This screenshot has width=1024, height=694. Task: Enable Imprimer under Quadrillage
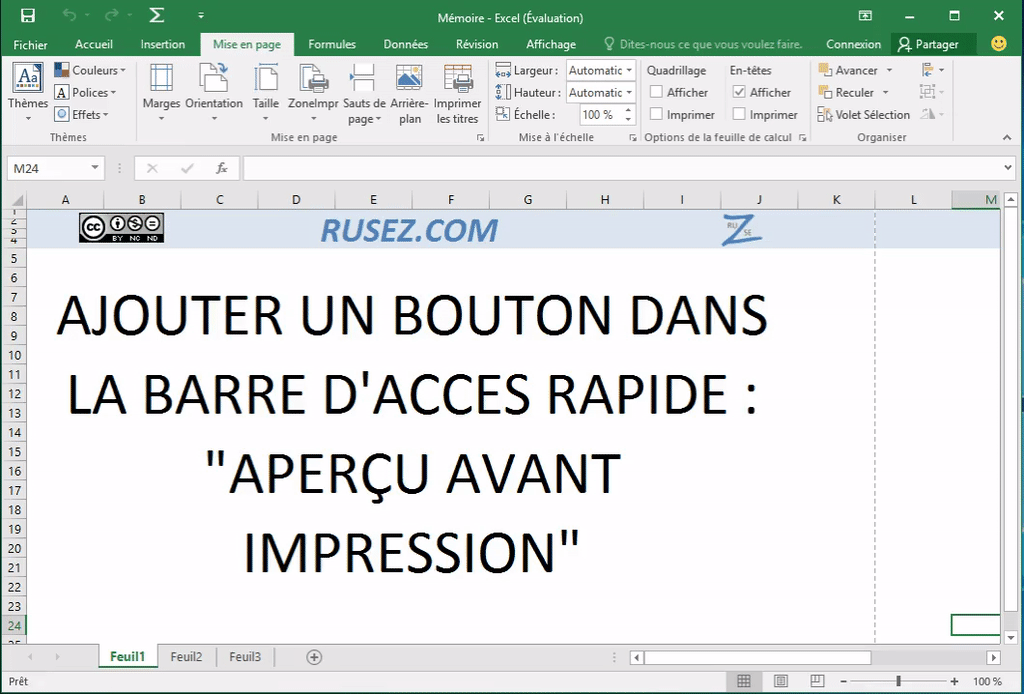click(657, 114)
